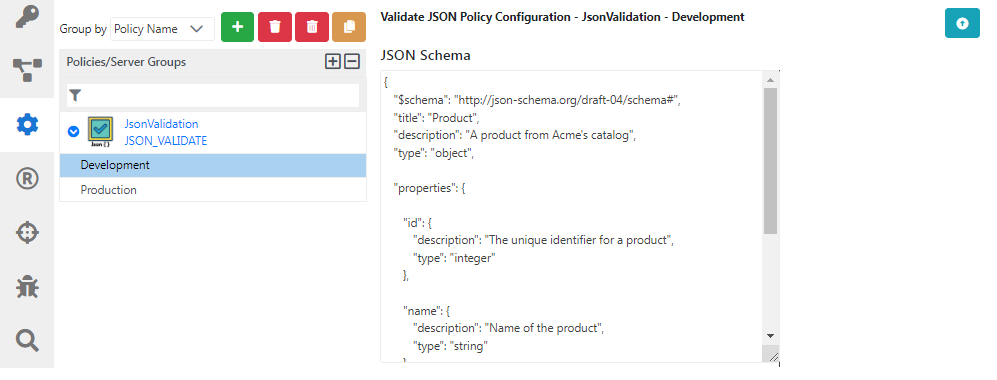Screen dimensions: 997x380
Task: Open the bug debug sidebar icon
Action: point(27,287)
